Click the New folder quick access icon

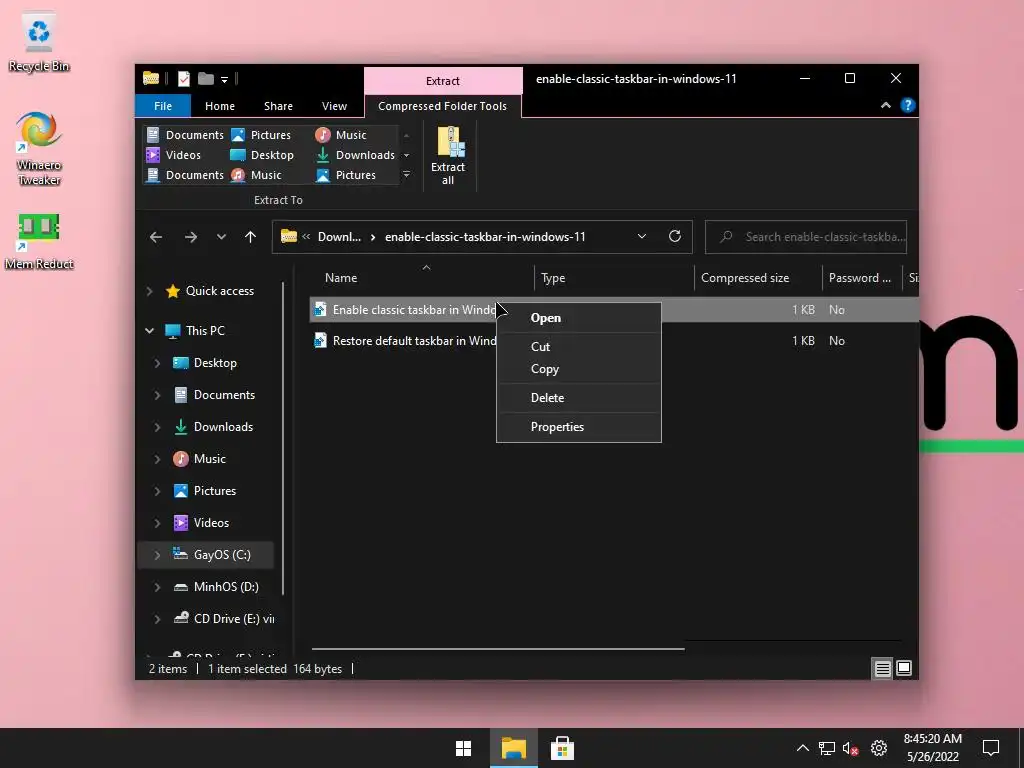[x=206, y=79]
